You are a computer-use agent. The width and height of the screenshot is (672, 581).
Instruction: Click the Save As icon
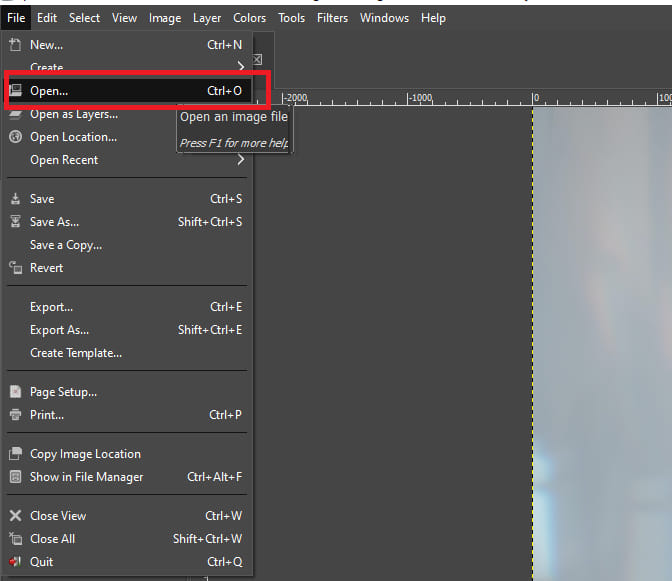click(15, 221)
